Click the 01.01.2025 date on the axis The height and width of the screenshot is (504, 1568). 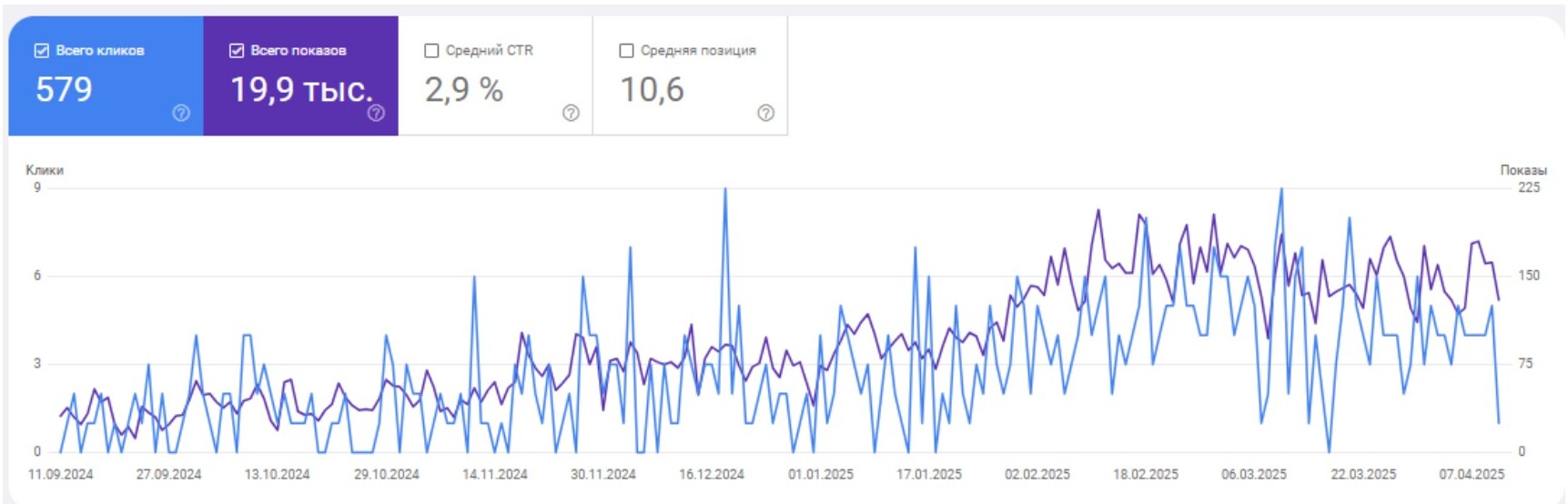pos(821,474)
